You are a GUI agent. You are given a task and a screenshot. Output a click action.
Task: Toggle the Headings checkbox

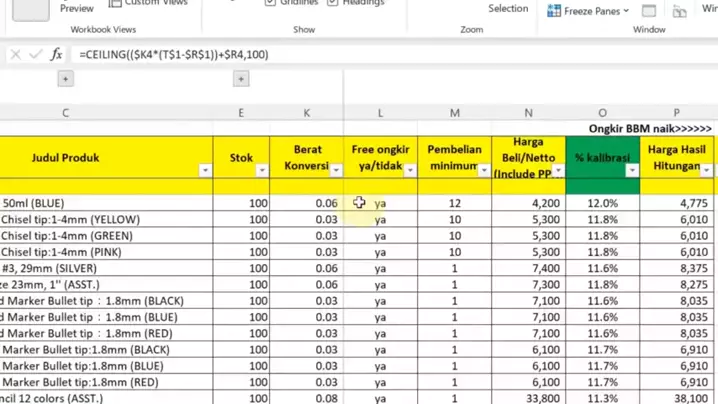(335, 3)
